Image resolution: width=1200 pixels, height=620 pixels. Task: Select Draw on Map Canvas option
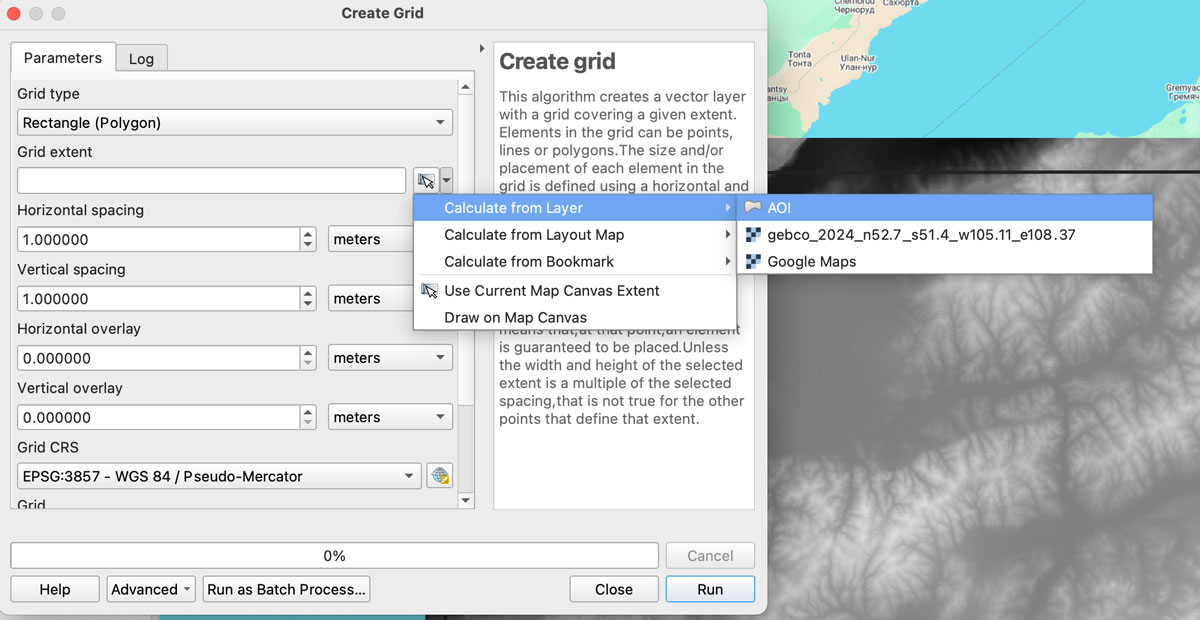(x=515, y=318)
